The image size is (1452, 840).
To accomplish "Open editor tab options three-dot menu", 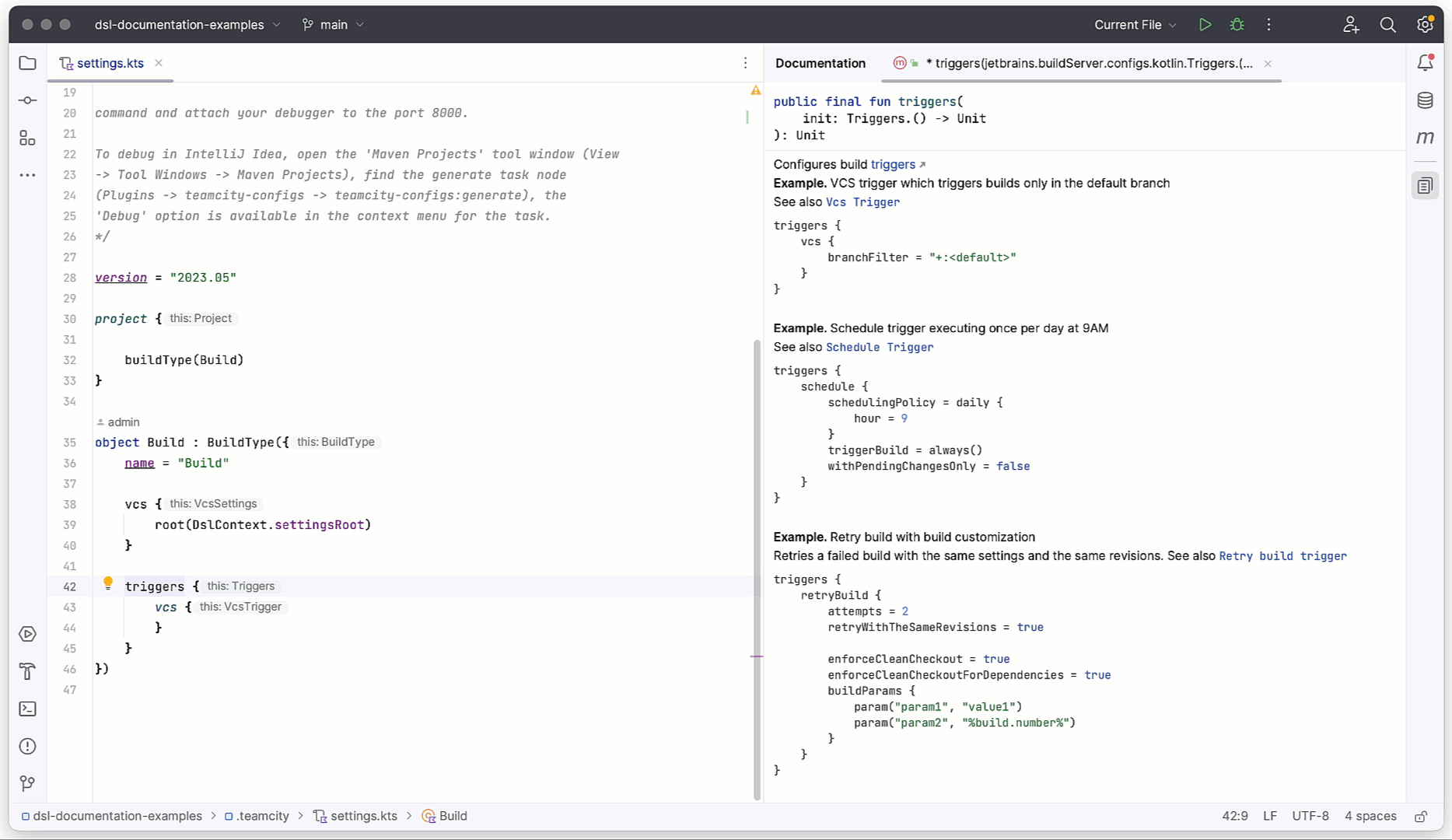I will pos(745,63).
